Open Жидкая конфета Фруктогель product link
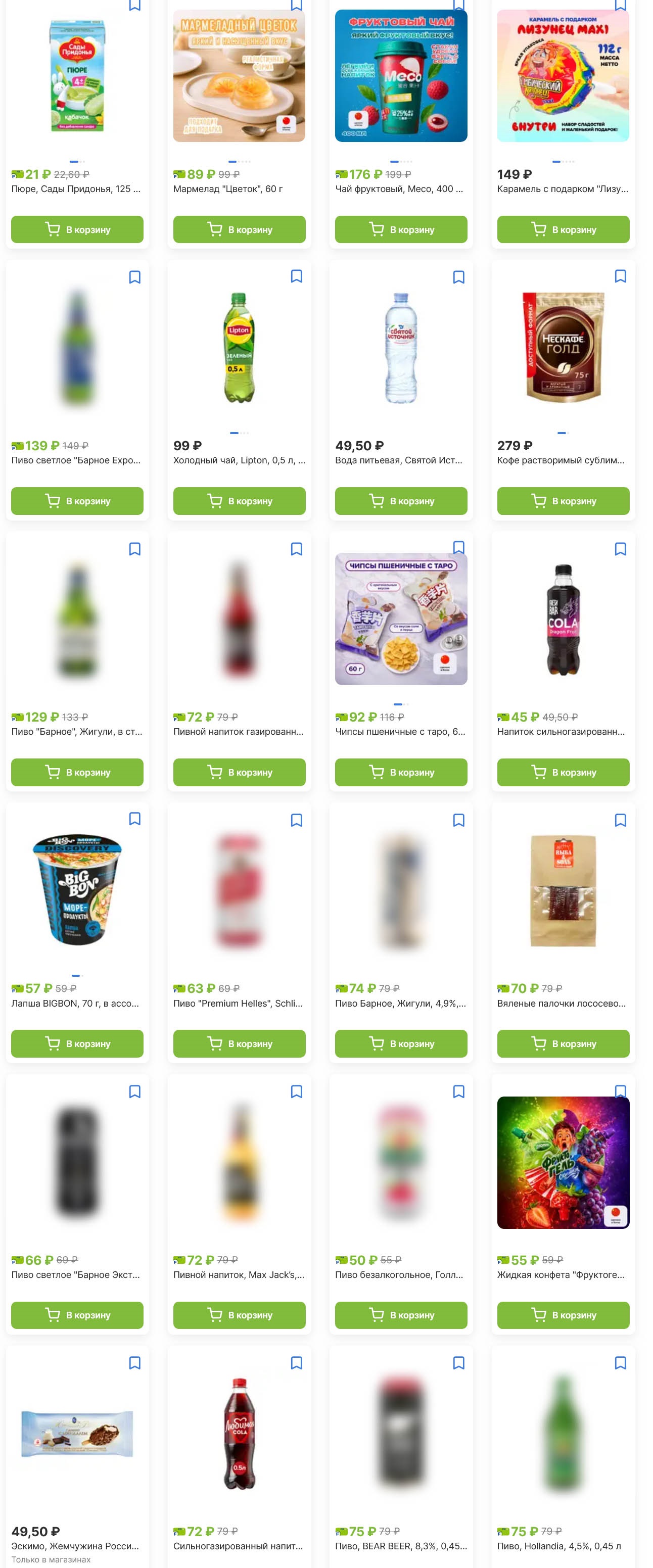 (x=561, y=1274)
